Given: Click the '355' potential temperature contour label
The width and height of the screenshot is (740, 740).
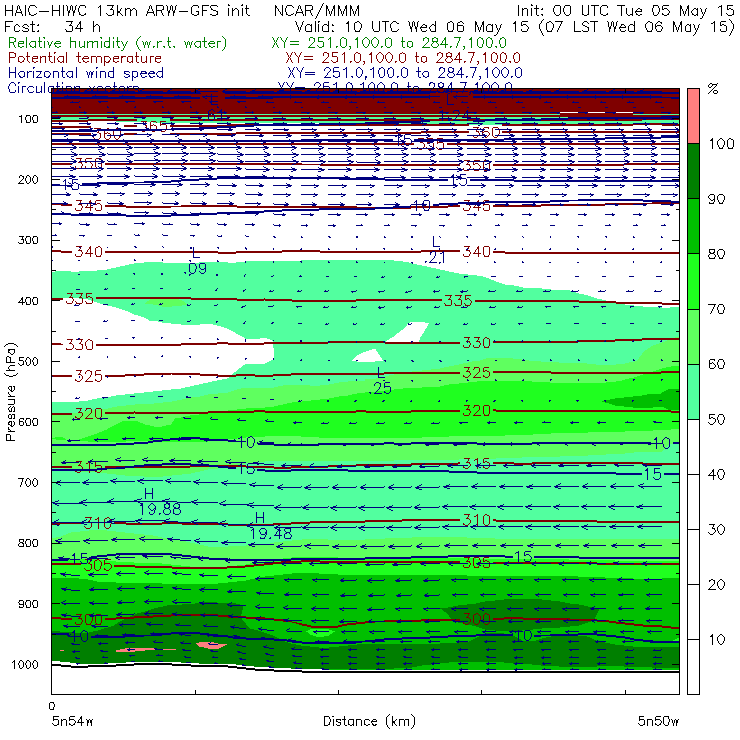Looking at the screenshot, I should (430, 144).
